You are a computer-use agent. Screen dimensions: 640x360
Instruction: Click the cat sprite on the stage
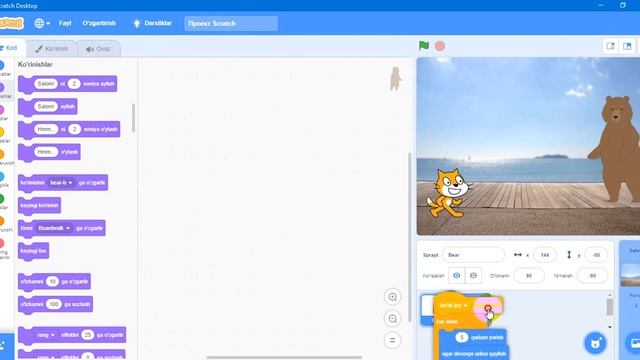point(448,193)
